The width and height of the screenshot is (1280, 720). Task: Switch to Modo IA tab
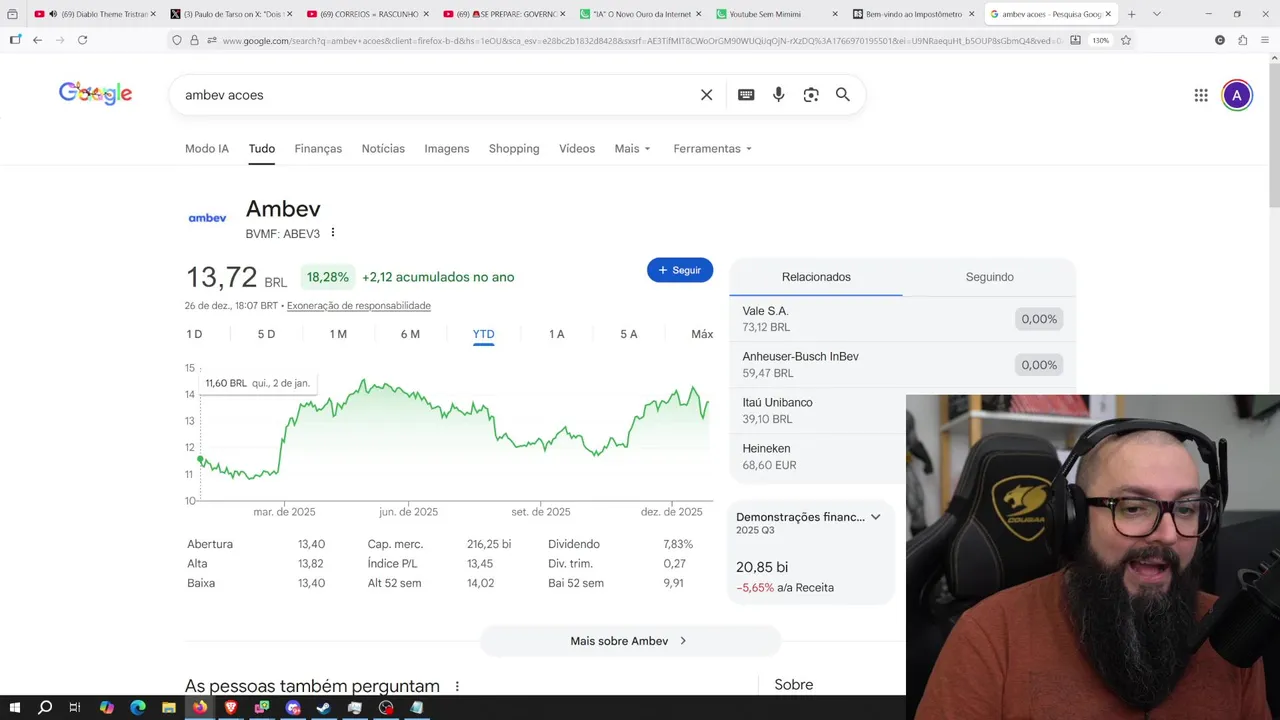click(207, 148)
